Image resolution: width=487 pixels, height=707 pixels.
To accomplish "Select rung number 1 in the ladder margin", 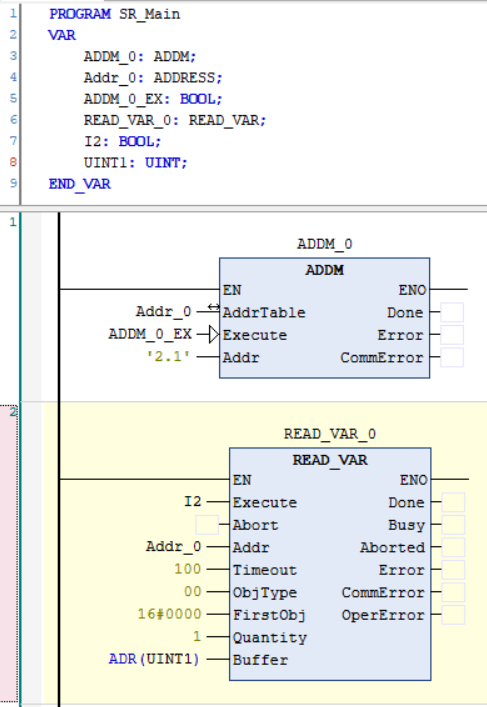I will point(13,222).
